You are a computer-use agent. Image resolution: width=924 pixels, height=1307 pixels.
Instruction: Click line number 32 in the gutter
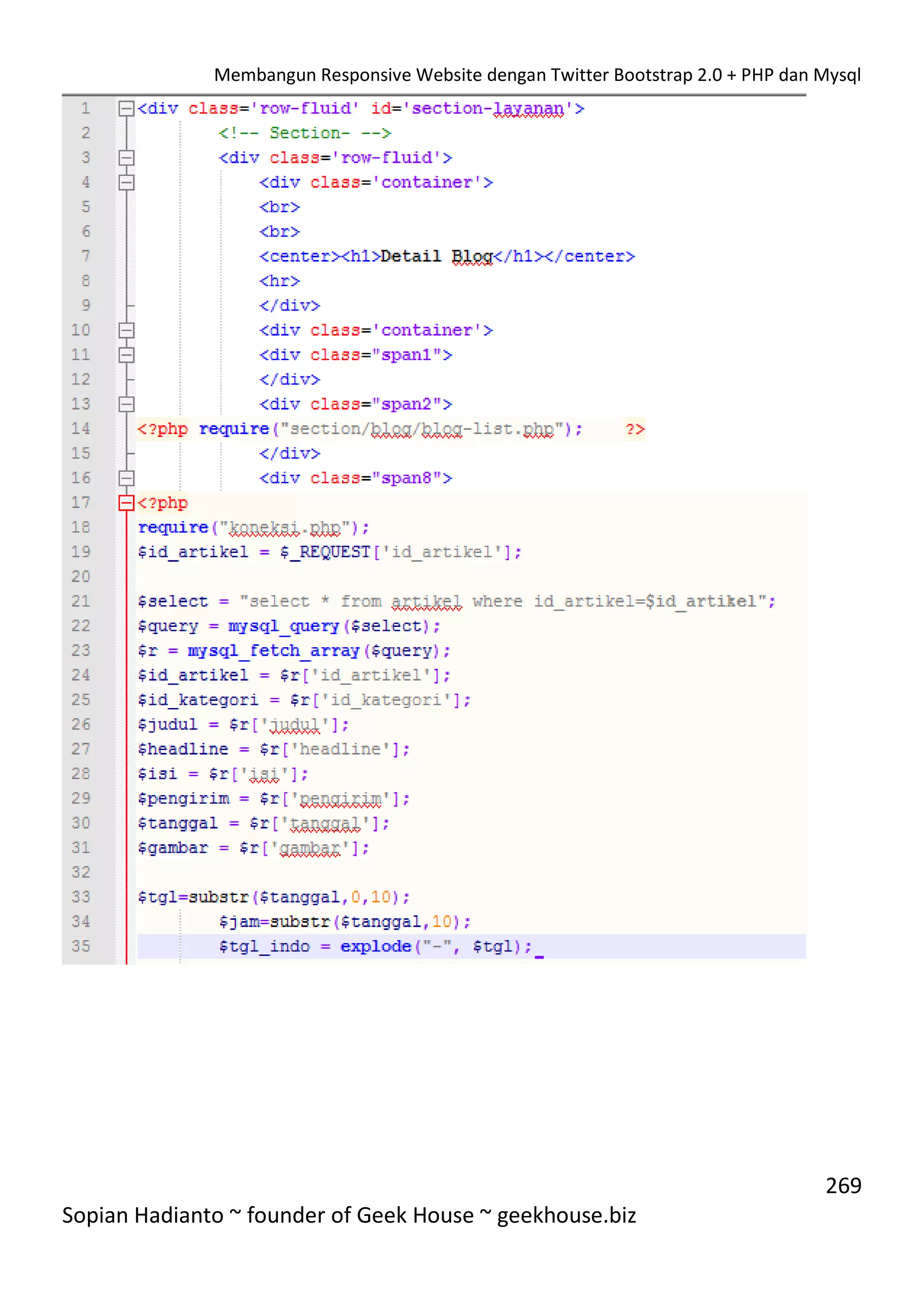click(81, 872)
